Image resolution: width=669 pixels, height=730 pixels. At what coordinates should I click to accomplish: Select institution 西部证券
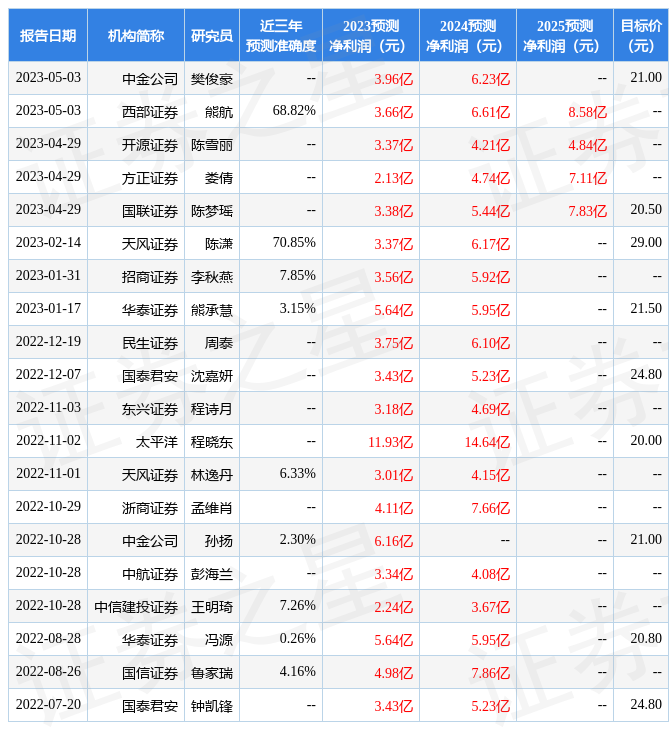coord(150,112)
